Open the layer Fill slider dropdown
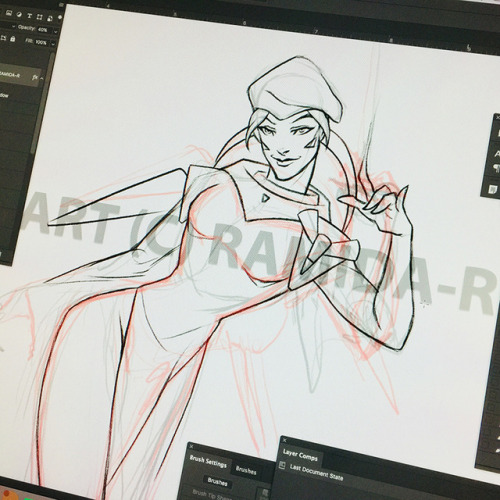500x500 pixels. [53, 44]
